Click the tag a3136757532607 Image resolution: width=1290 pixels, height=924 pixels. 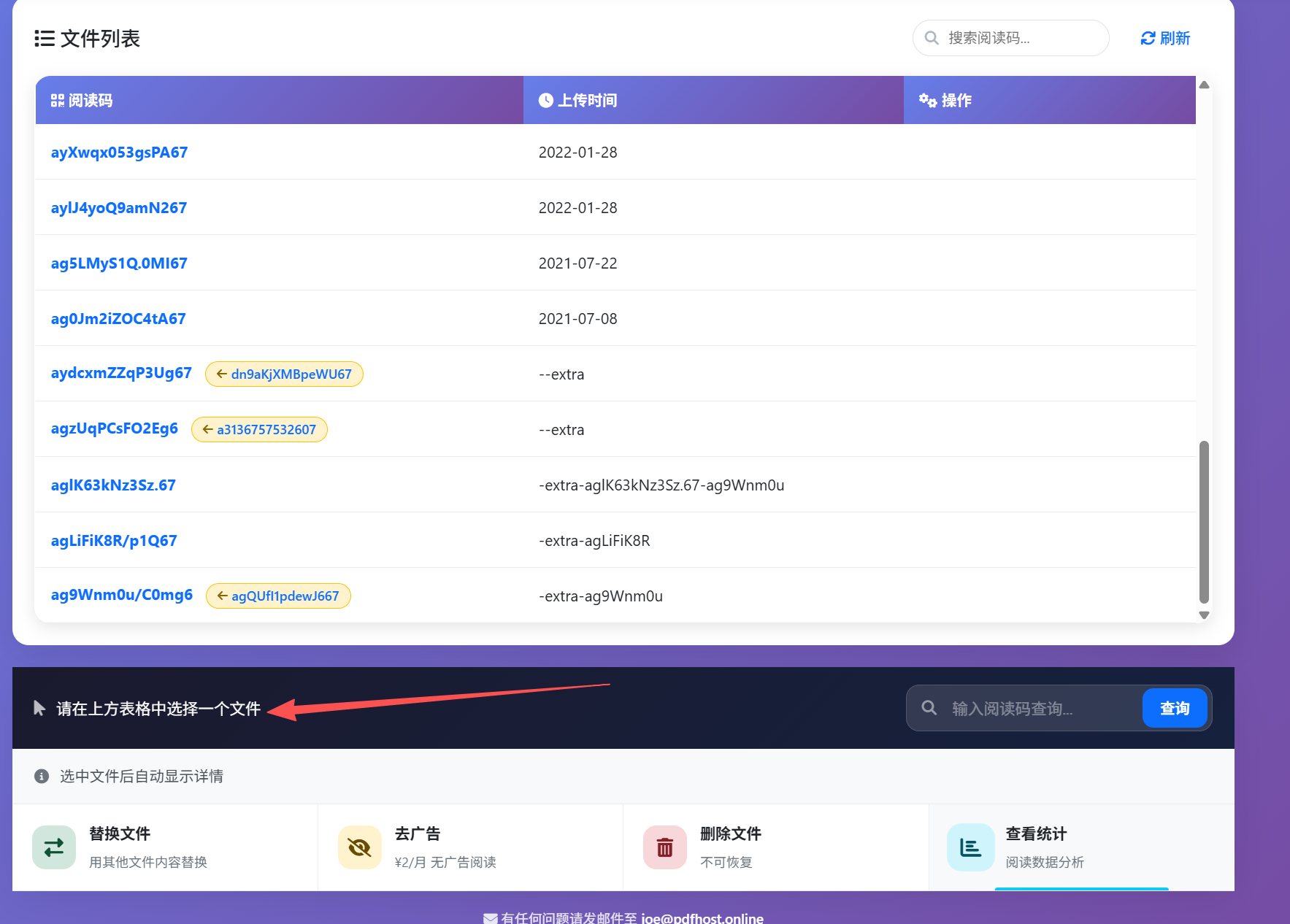(x=259, y=429)
